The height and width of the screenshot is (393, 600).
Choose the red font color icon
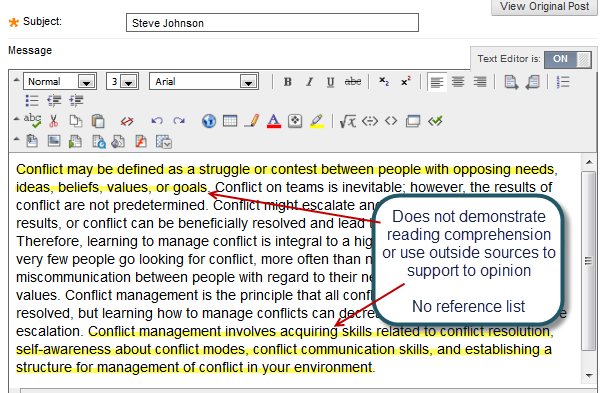tap(274, 121)
